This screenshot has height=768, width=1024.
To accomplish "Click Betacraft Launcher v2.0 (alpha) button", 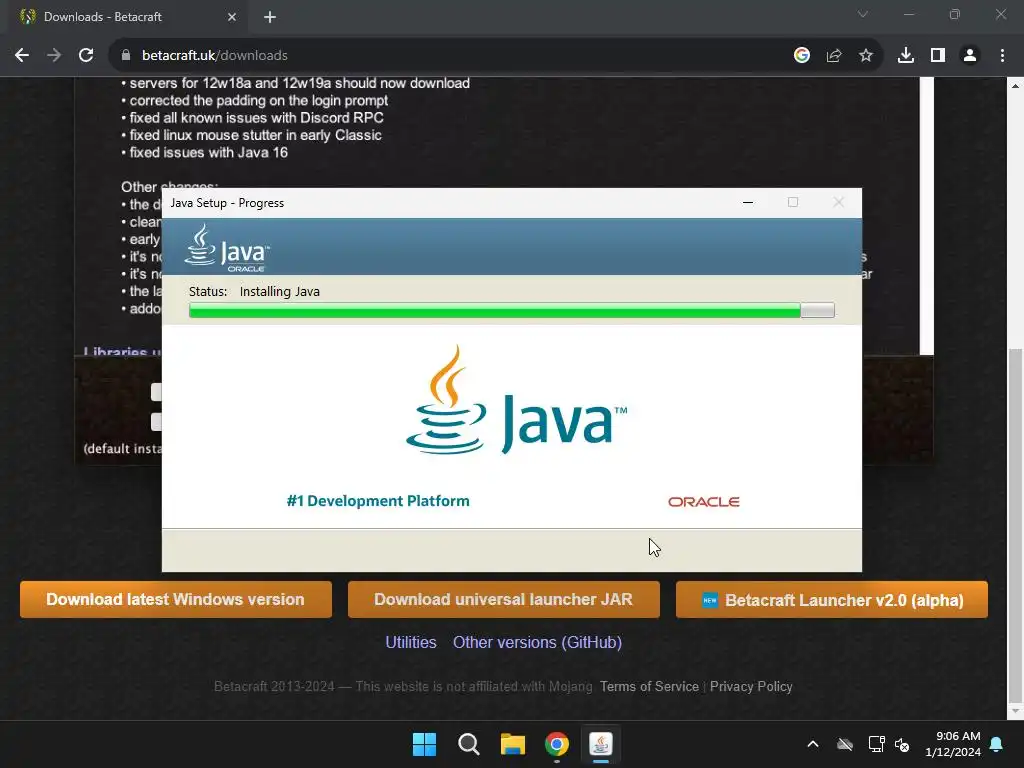I will tap(831, 600).
